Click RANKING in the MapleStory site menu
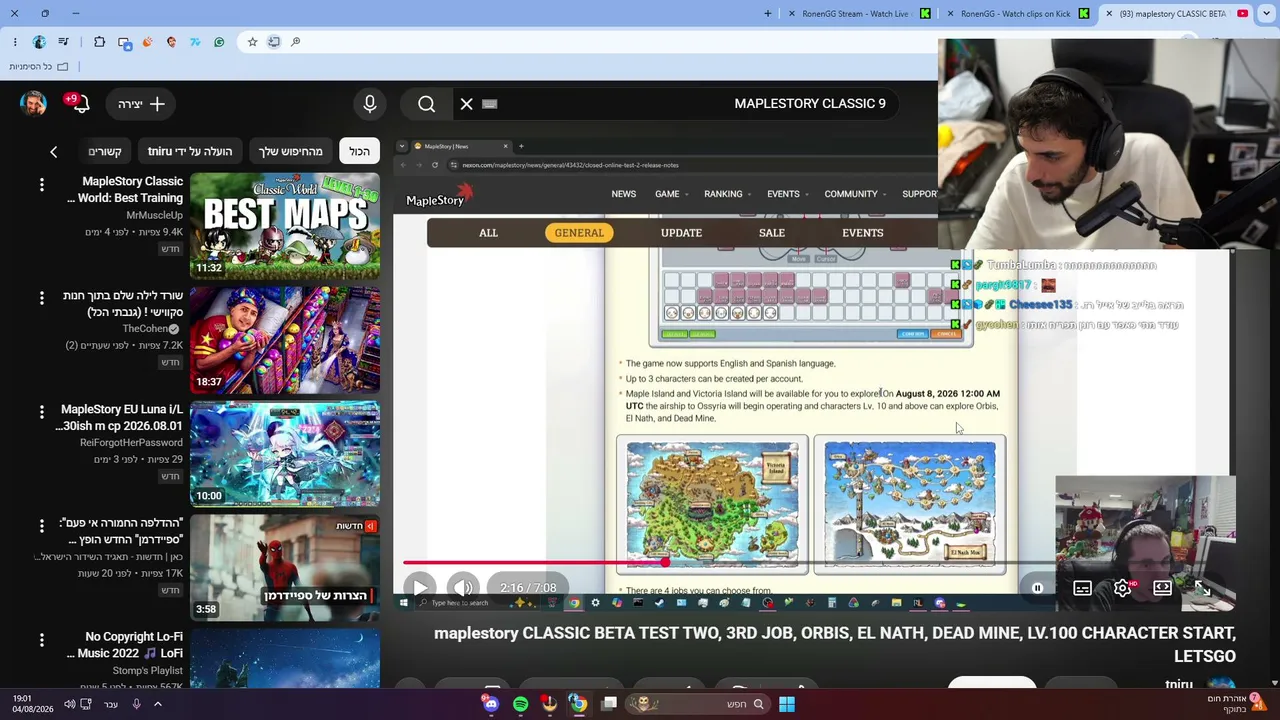 [723, 194]
